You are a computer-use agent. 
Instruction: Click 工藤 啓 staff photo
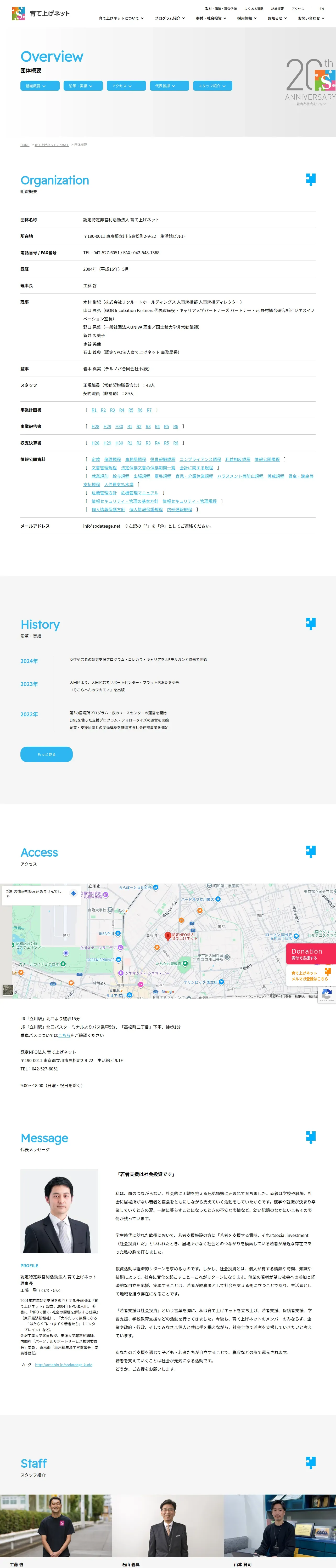coord(55,1525)
